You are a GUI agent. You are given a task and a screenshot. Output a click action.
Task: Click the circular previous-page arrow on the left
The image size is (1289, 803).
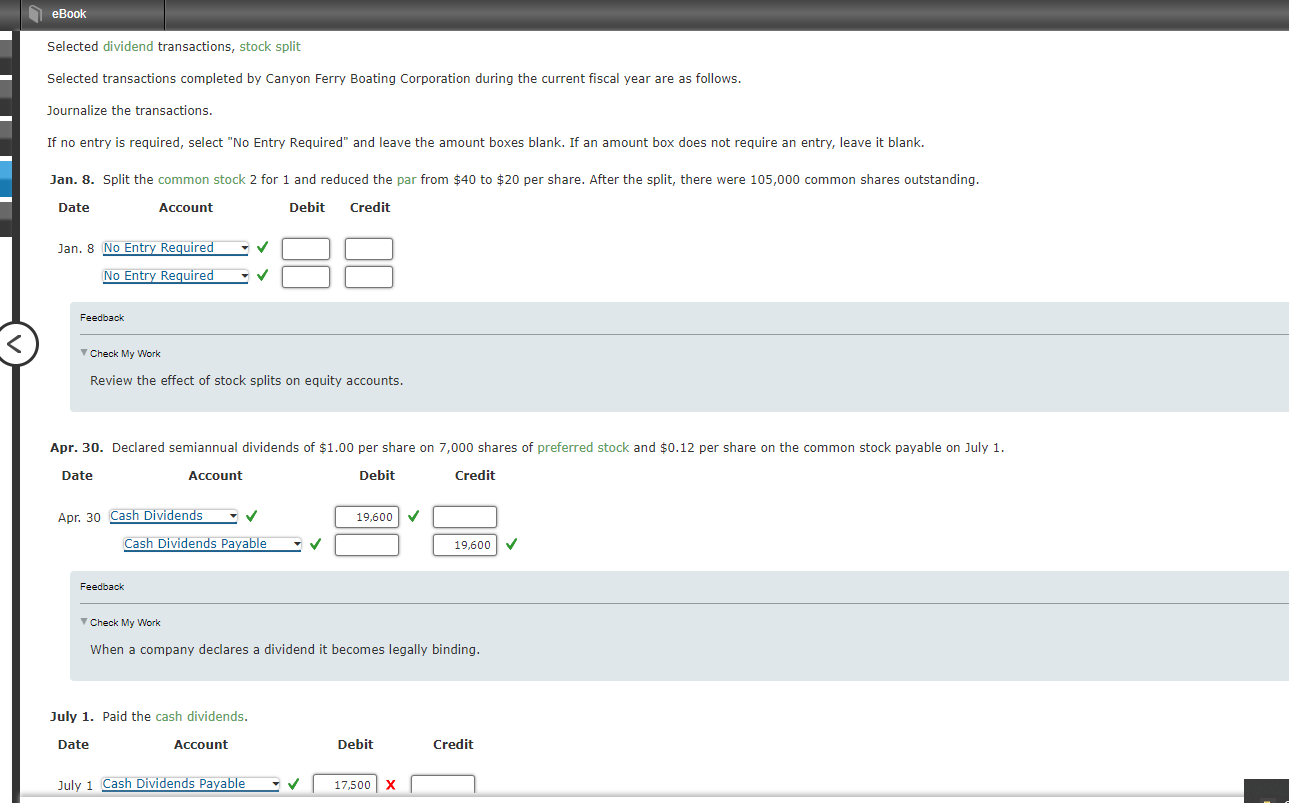18,344
